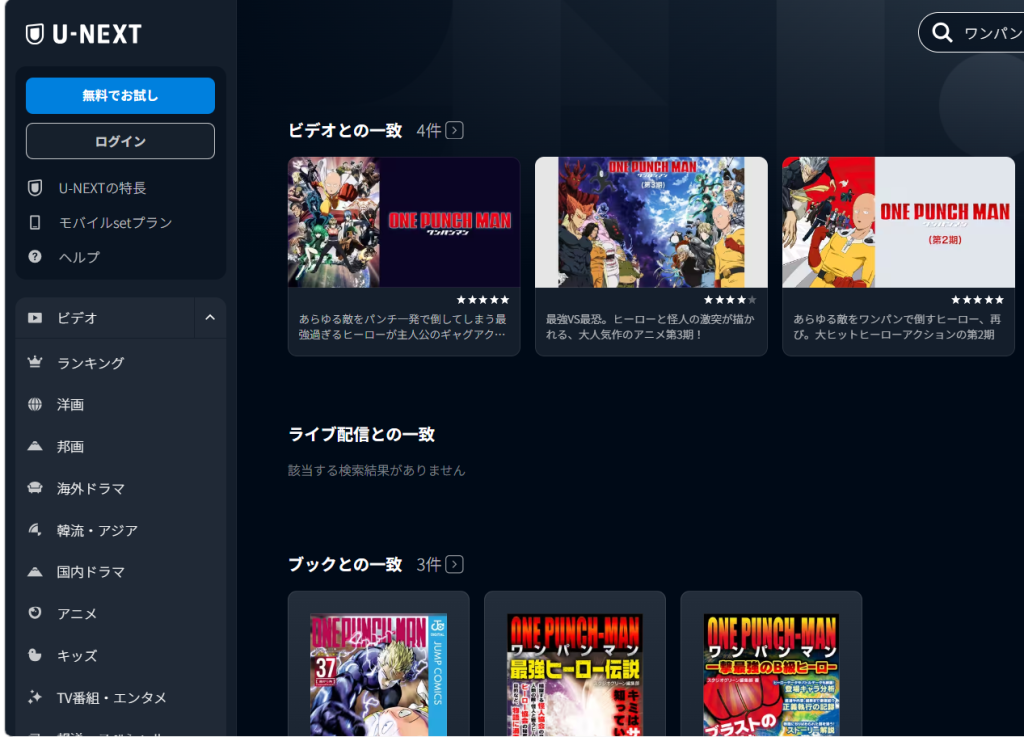Screen dimensions: 1024x737
Task: Click description 最強VS最恐。ヒーローと怪人の激突
Action: pyautogui.click(x=650, y=326)
